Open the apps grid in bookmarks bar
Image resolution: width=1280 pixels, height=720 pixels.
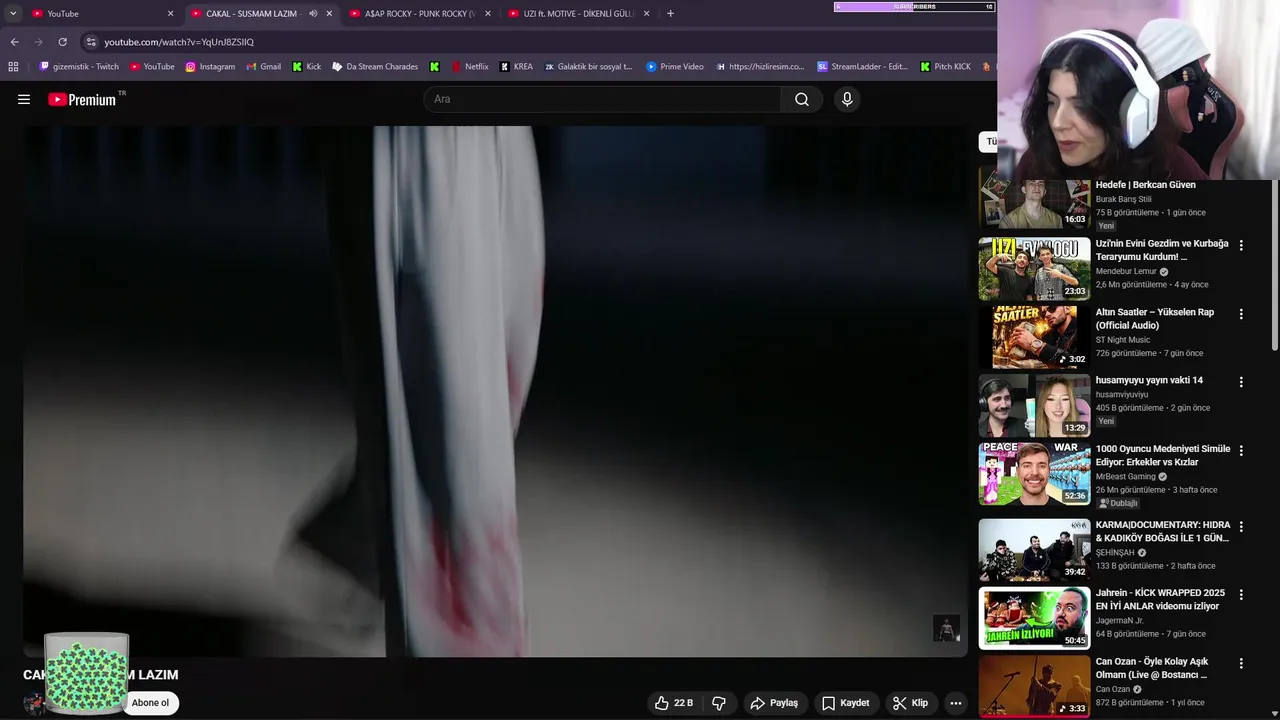click(13, 67)
